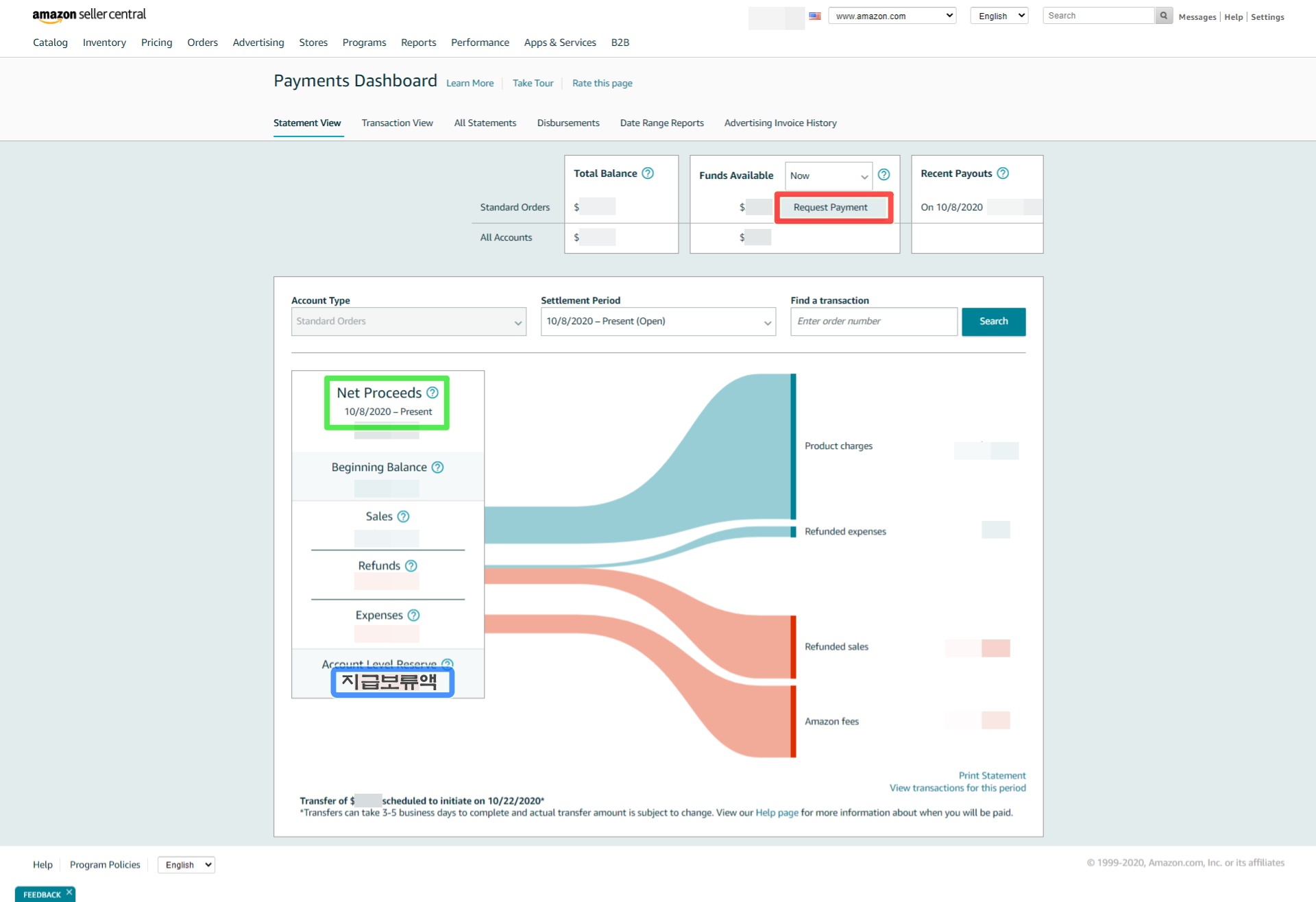Open Recent Payouts help icon
This screenshot has height=902, width=1316.
pos(1003,173)
